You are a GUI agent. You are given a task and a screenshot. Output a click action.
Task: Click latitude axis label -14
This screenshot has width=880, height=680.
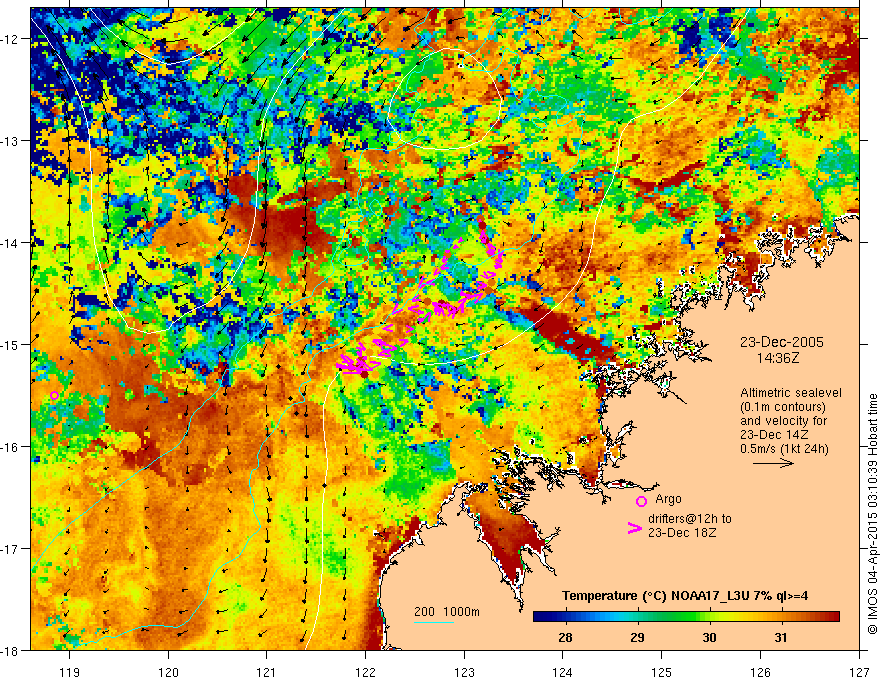(x=11, y=243)
